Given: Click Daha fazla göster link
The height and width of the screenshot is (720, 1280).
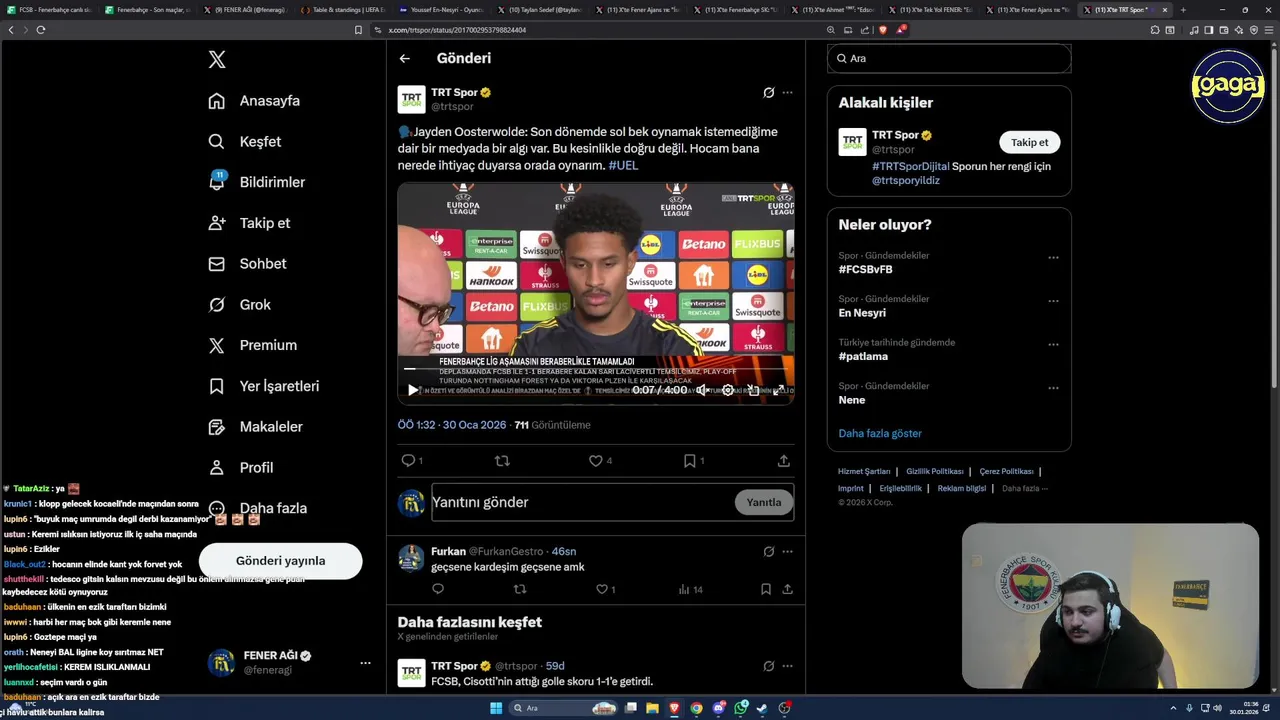Looking at the screenshot, I should point(880,434).
